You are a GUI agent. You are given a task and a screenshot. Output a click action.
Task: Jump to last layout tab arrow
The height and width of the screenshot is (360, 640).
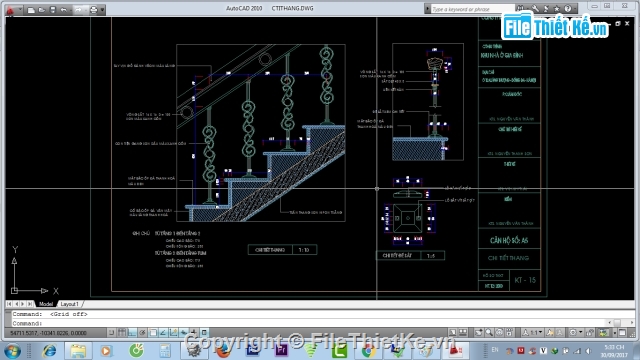(30, 304)
